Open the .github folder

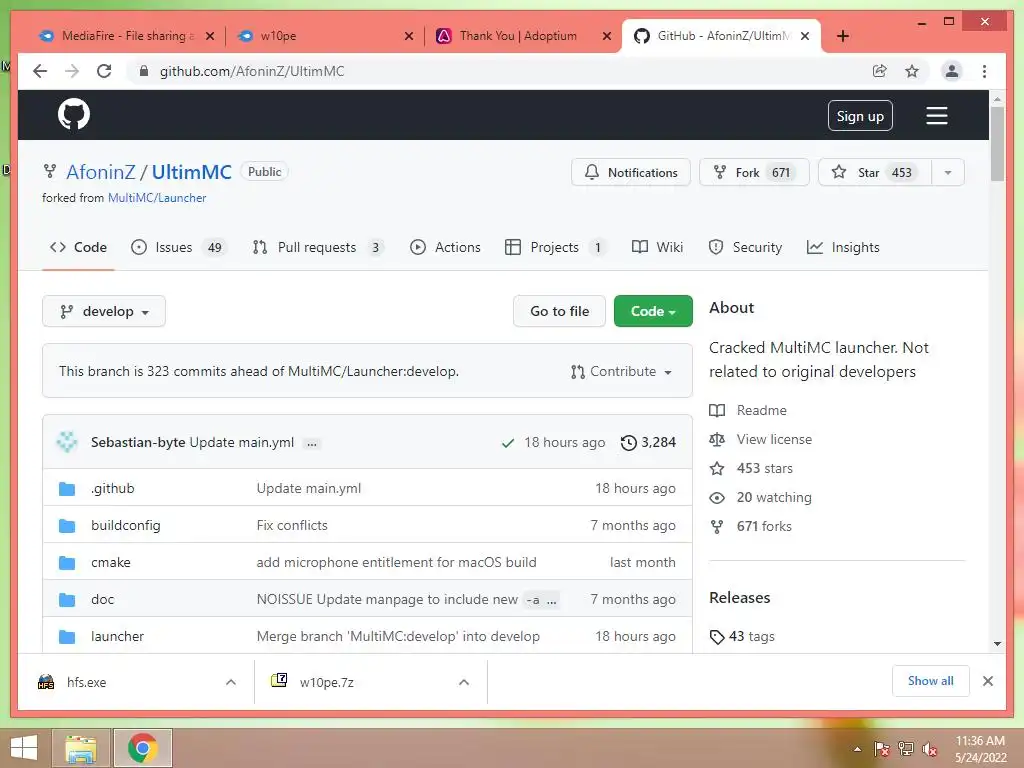point(112,488)
